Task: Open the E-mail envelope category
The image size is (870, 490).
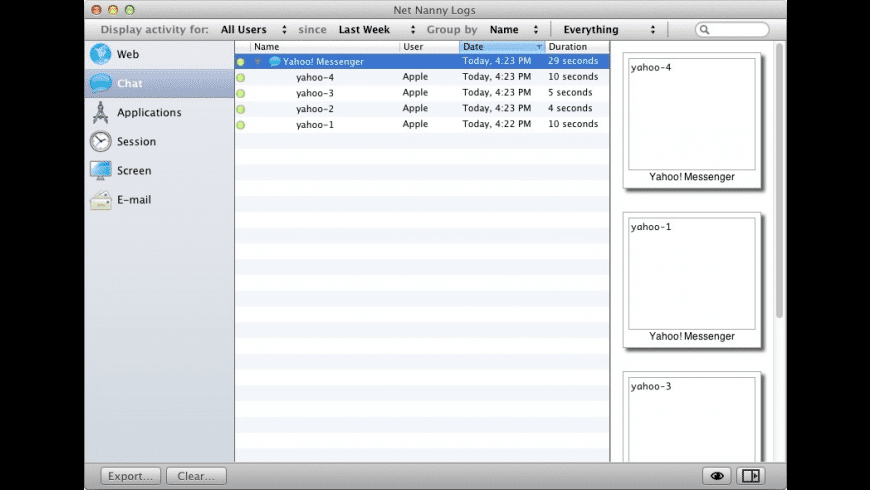Action: point(159,200)
